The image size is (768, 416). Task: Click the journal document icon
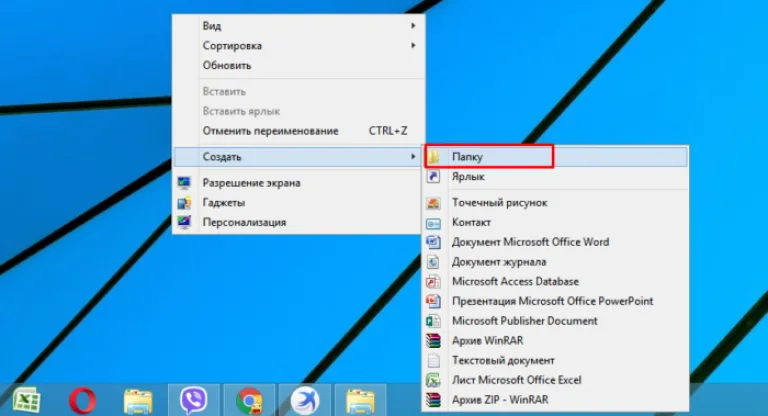click(x=433, y=262)
